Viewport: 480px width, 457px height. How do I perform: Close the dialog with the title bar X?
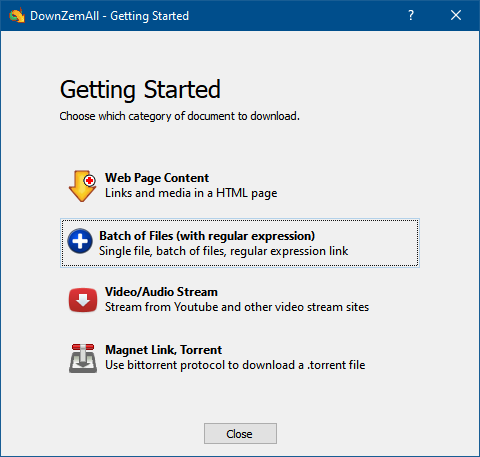coord(456,15)
